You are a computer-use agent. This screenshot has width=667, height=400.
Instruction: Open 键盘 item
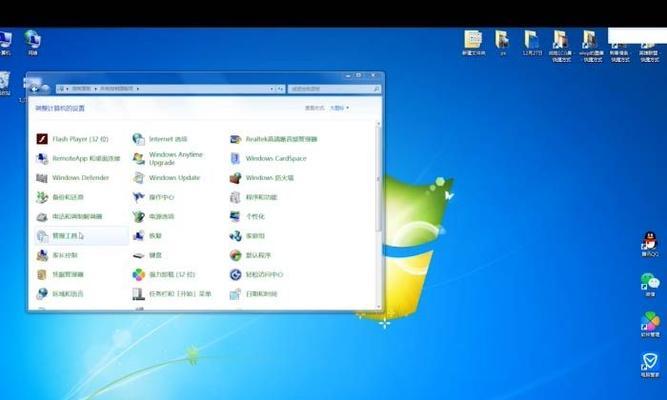[x=147, y=255]
